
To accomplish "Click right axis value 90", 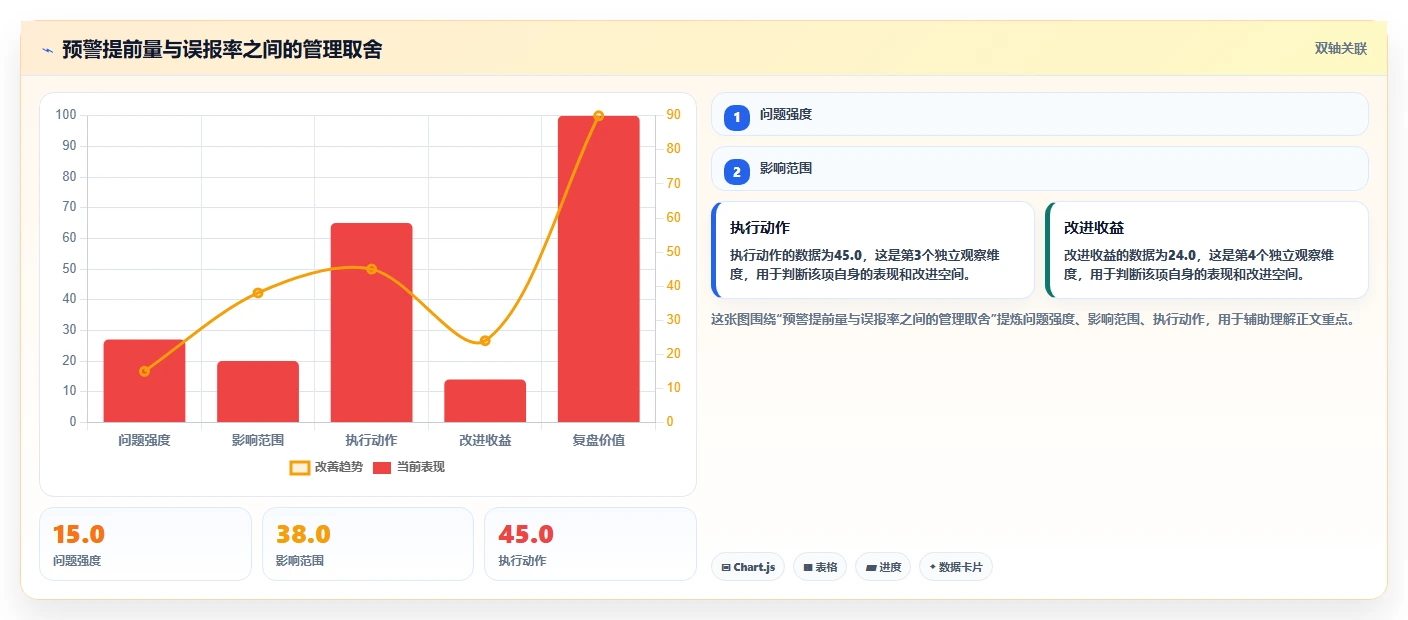I will [x=673, y=115].
